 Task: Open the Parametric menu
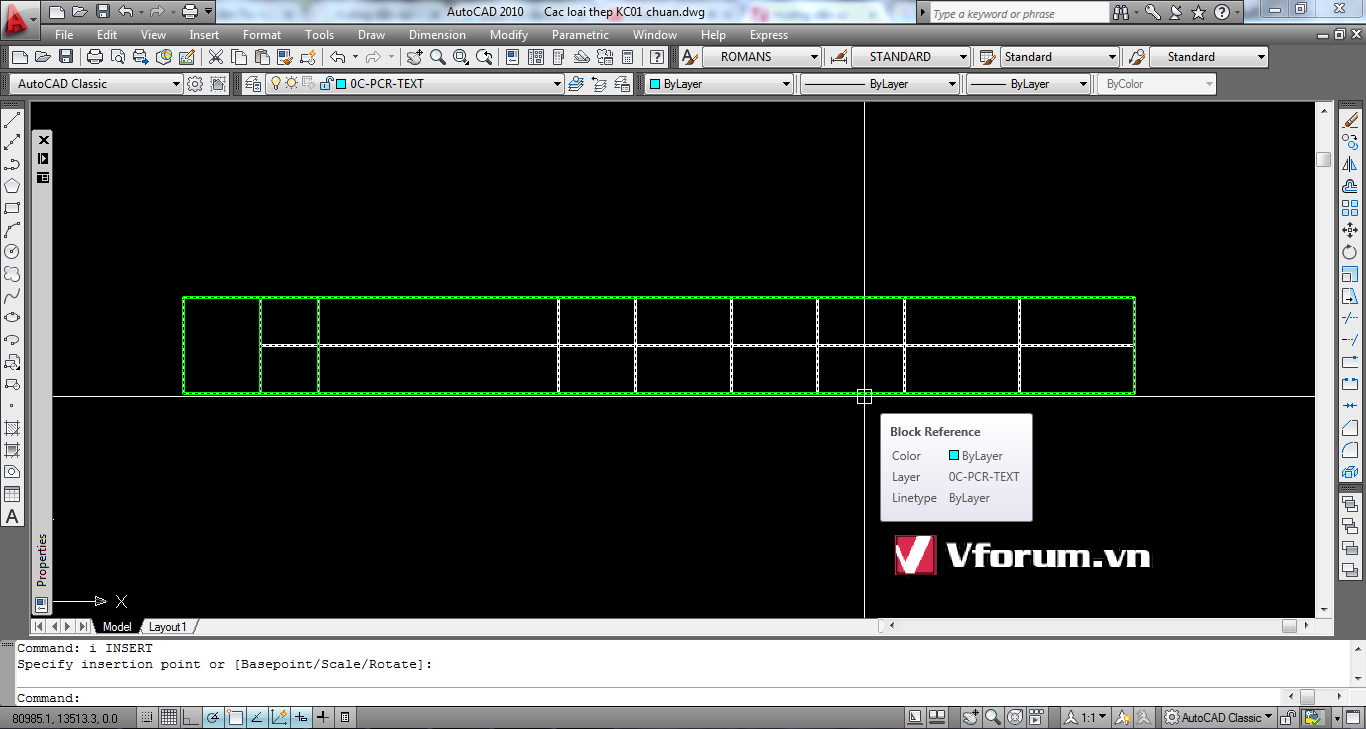coord(580,35)
